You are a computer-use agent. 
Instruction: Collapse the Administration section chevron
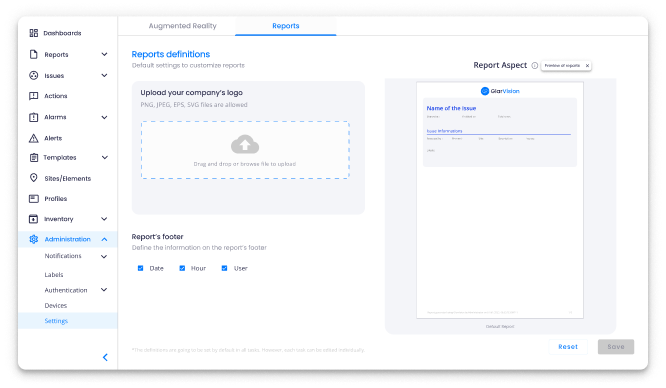point(104,239)
